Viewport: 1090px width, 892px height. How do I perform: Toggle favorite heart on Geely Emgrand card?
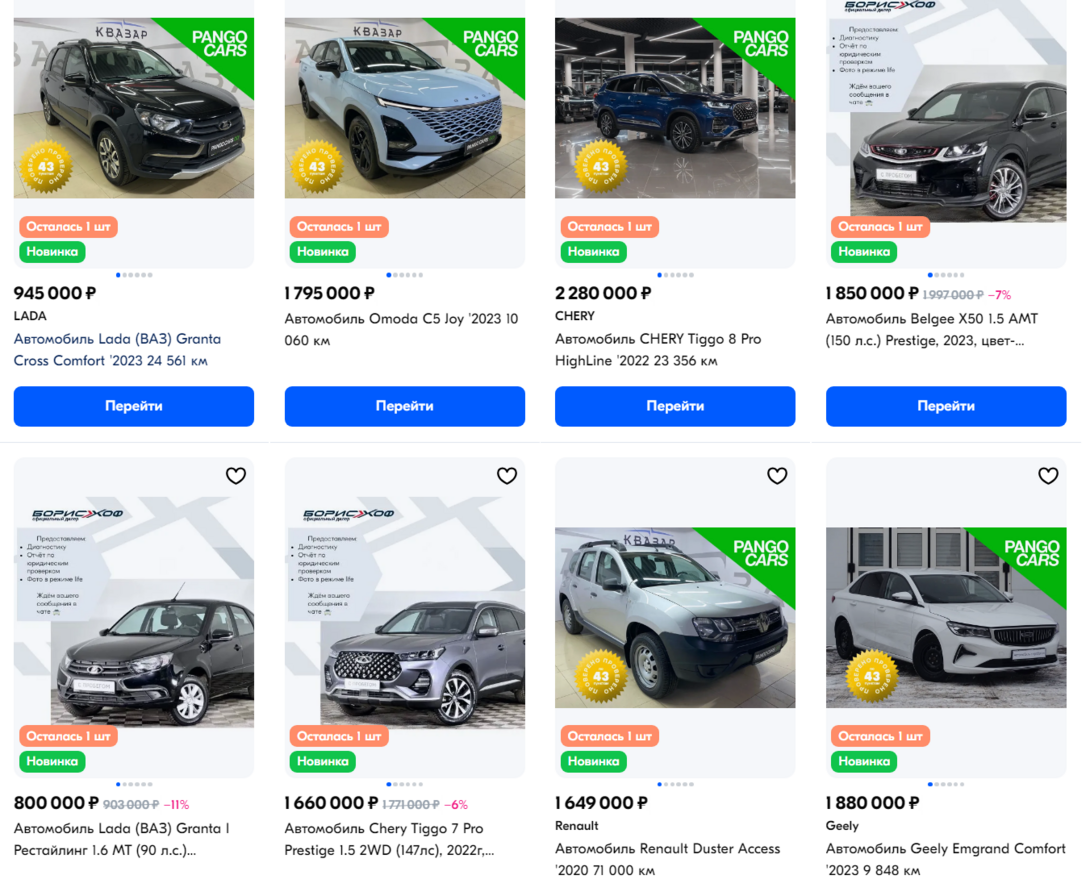[x=1048, y=476]
